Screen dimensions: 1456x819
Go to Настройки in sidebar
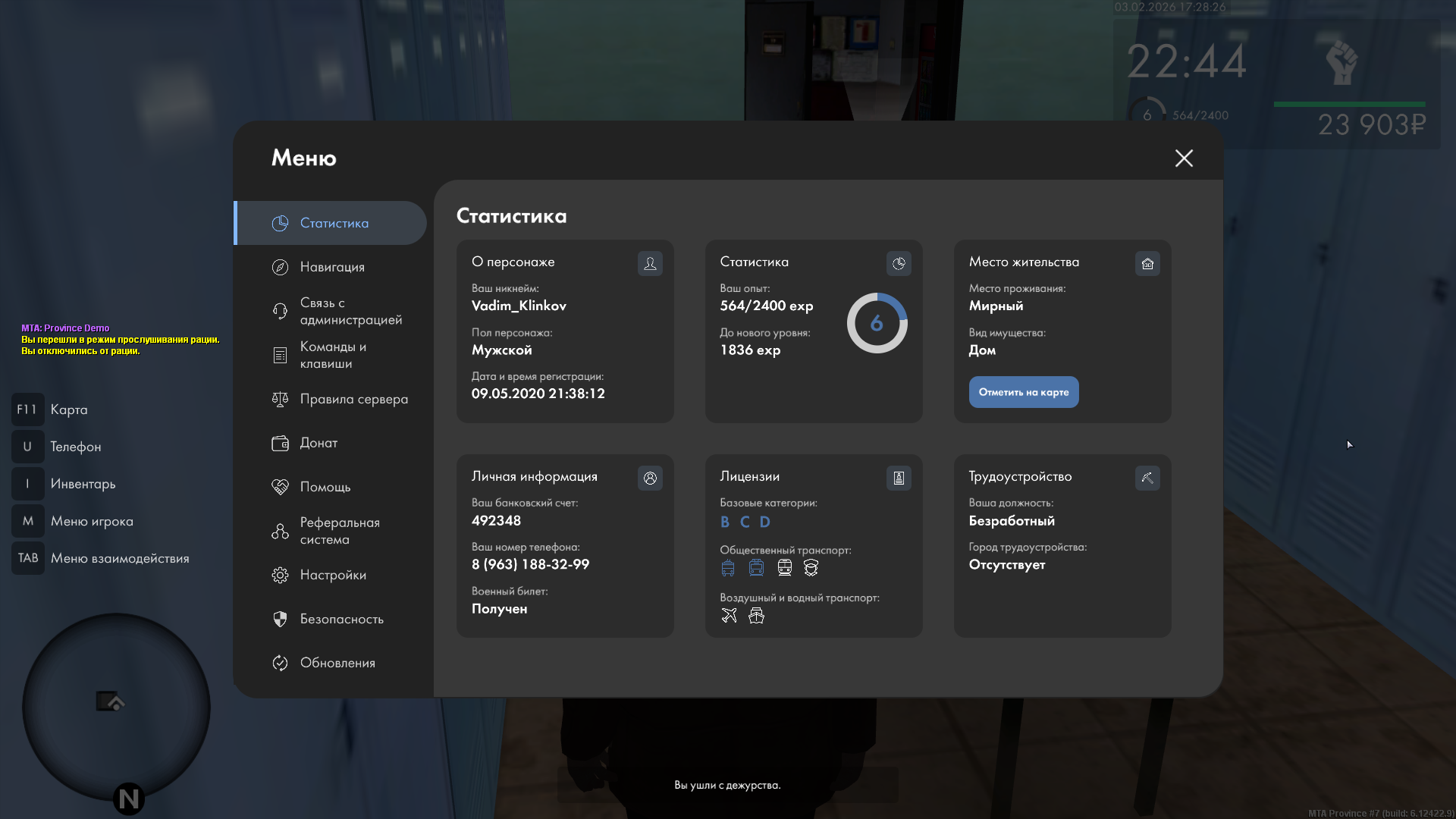pos(332,575)
